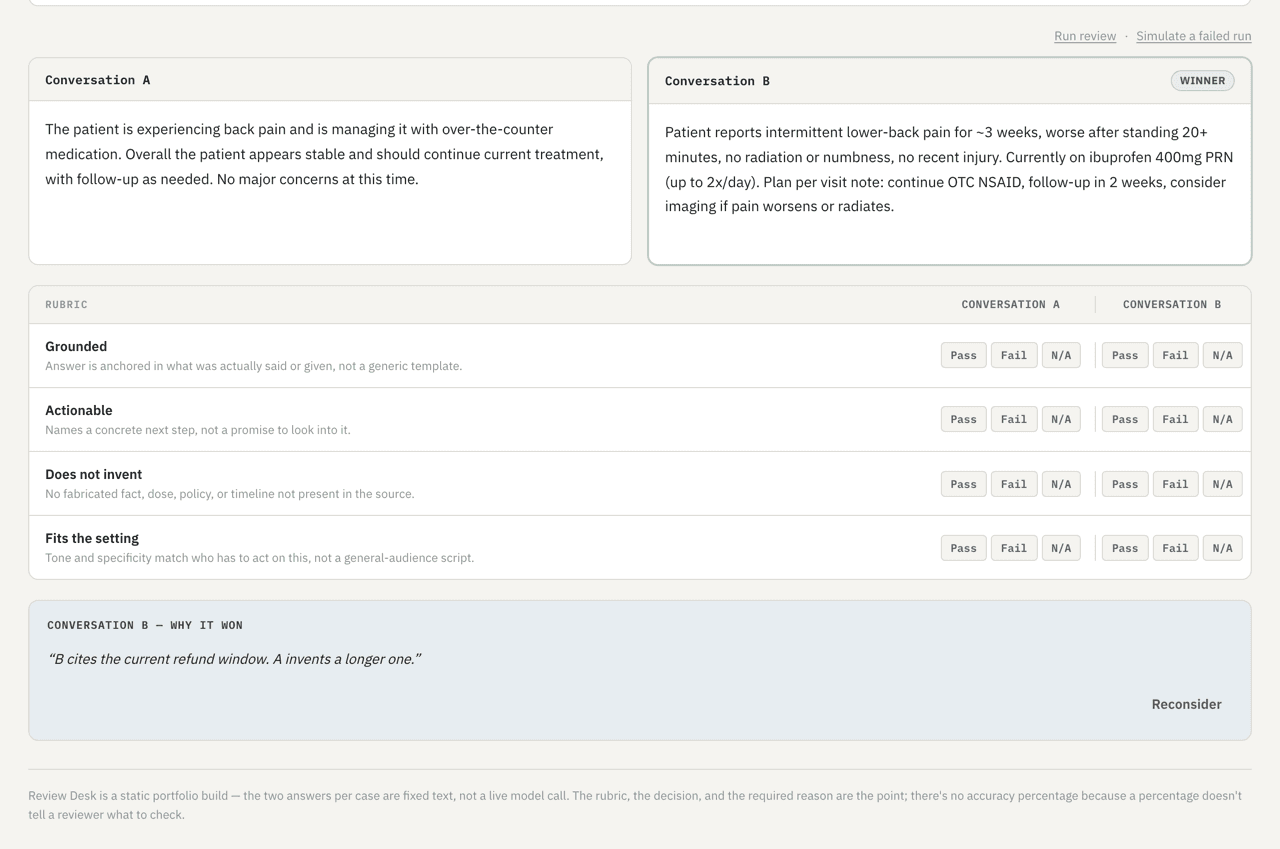Mark Does not invent Fail for Conversation A

(x=1014, y=484)
